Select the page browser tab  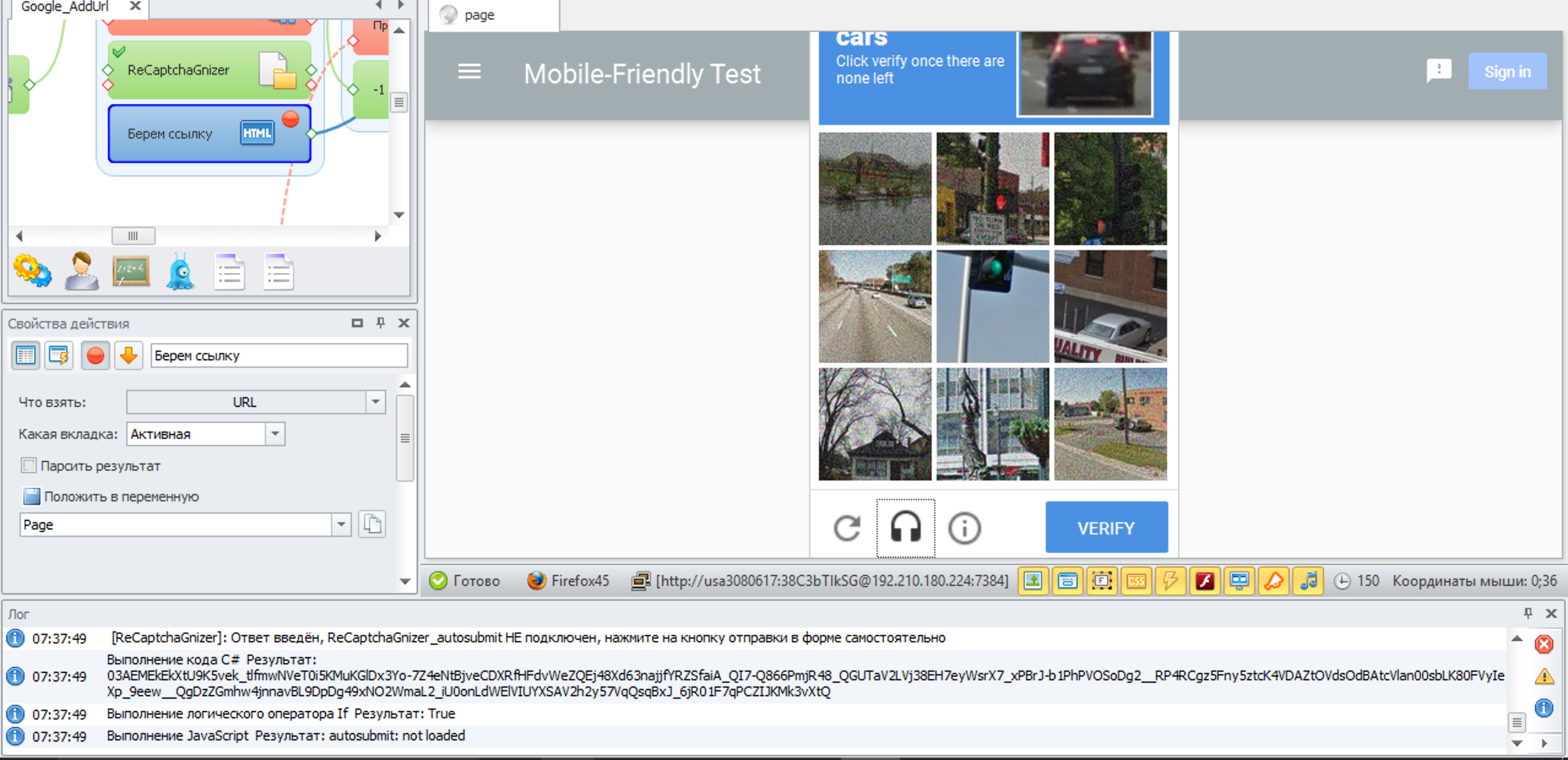479,15
